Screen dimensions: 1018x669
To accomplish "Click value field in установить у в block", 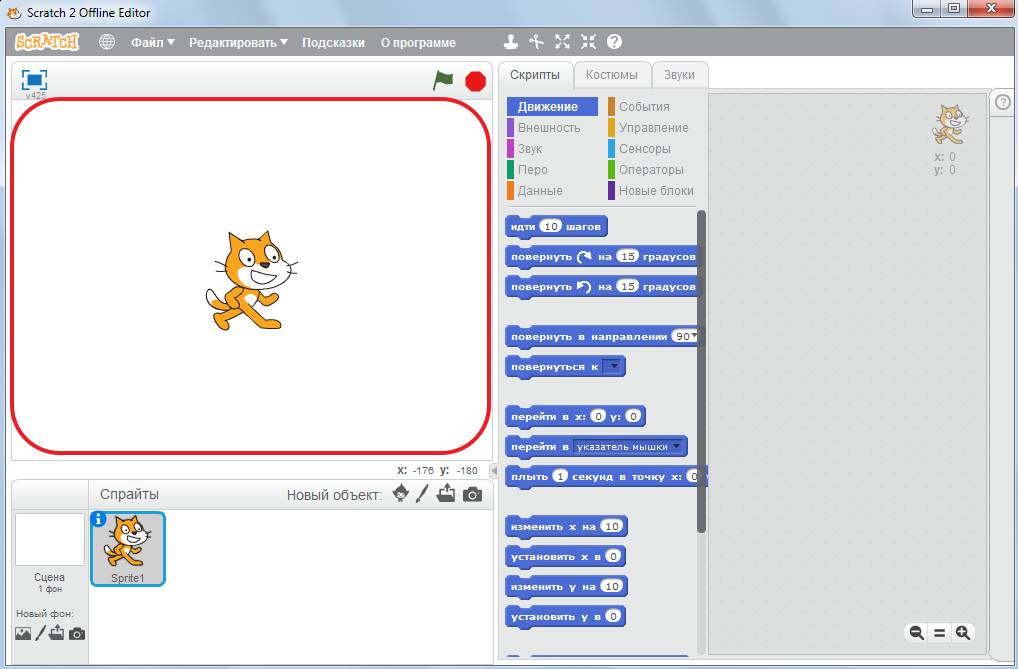I will (x=613, y=616).
